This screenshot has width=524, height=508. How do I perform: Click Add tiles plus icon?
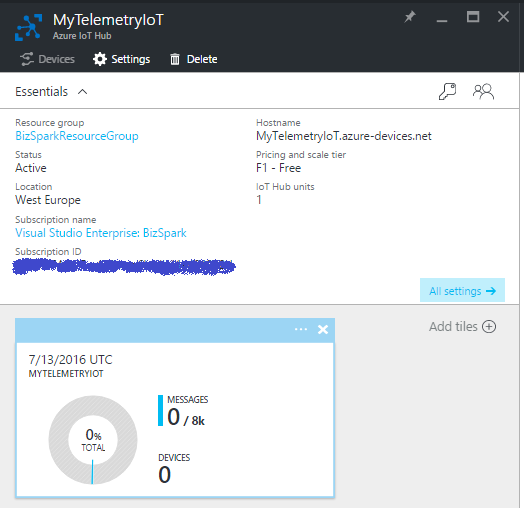(489, 327)
